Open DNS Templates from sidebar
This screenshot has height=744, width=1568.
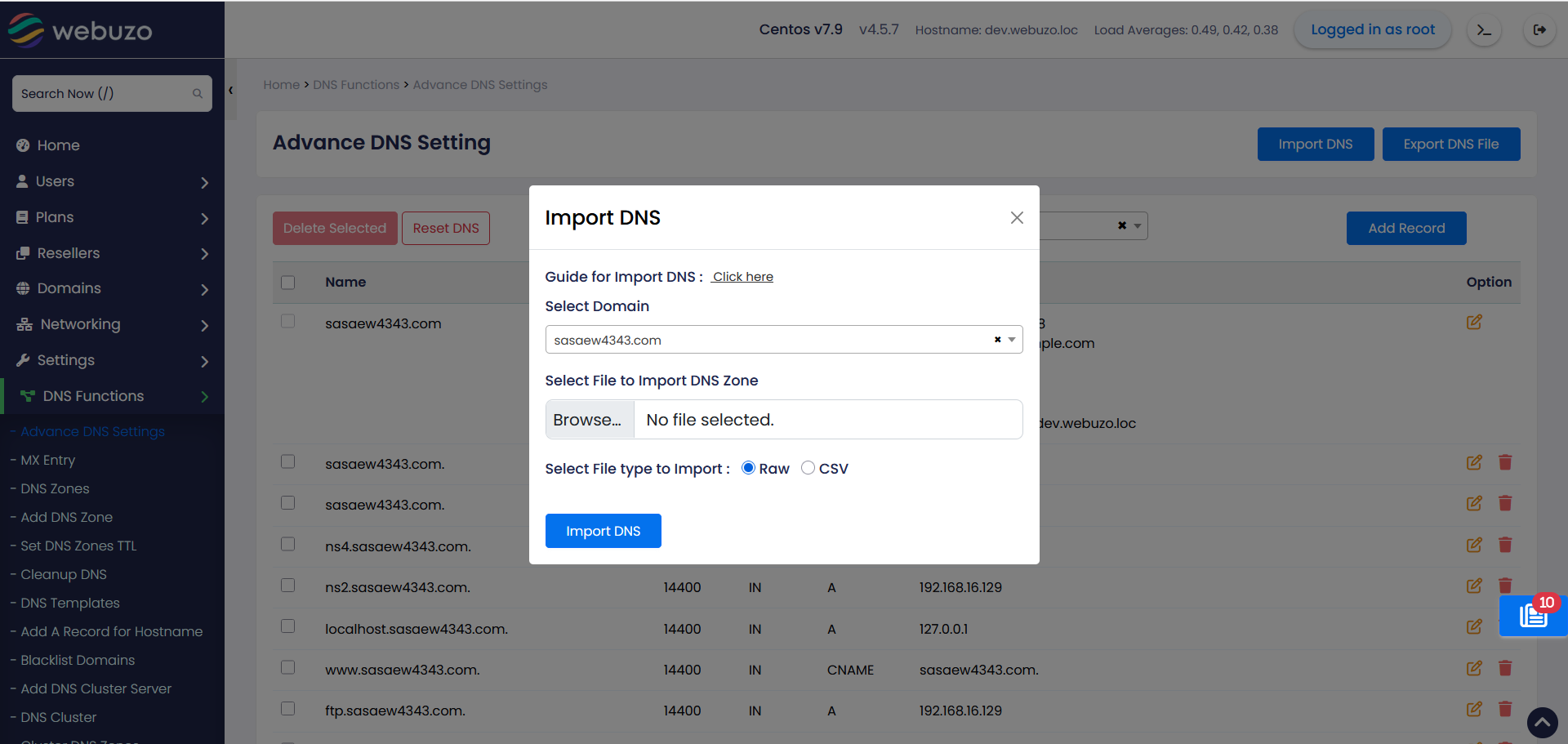coord(70,603)
